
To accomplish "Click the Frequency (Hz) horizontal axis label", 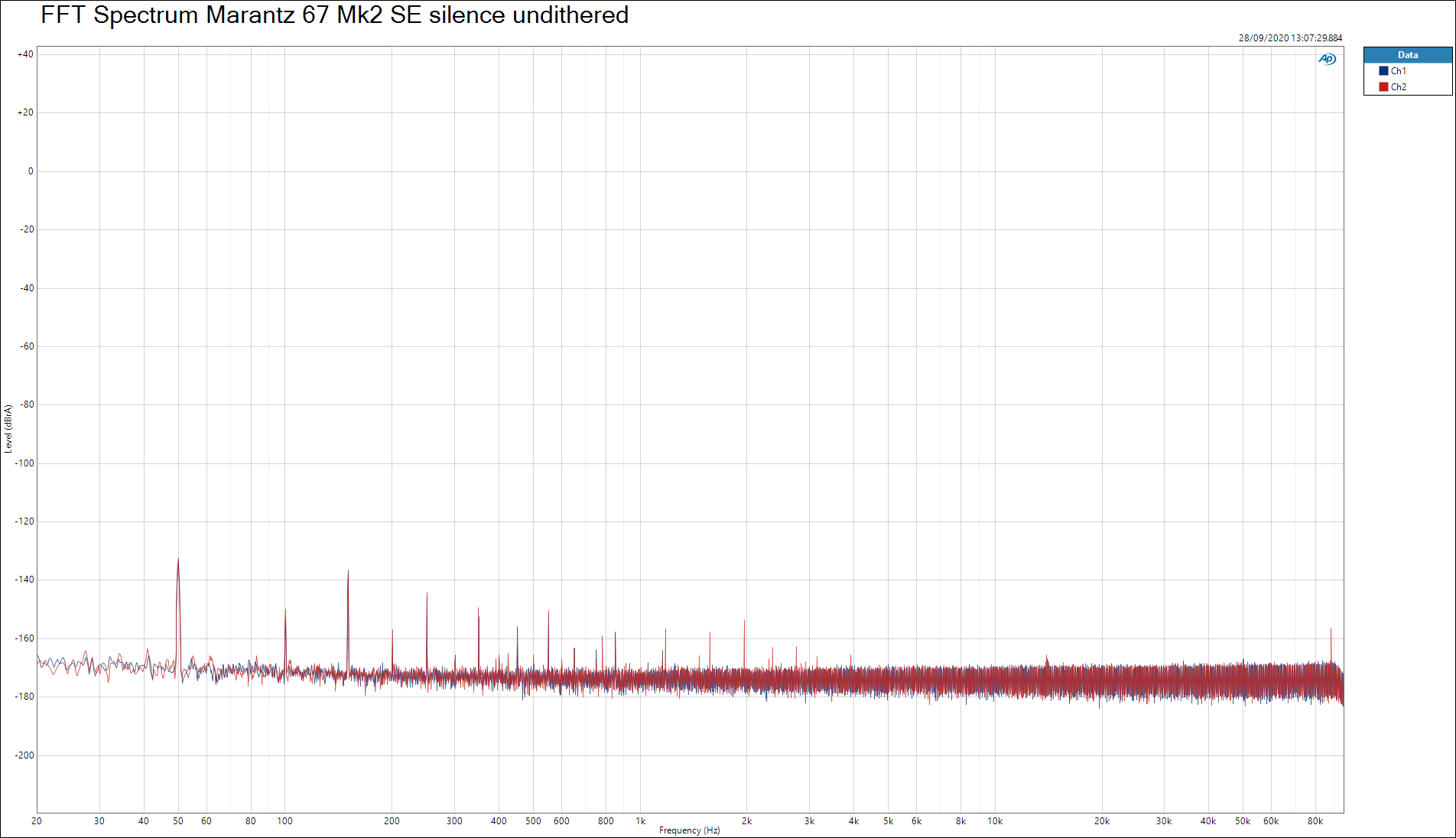I will [689, 830].
